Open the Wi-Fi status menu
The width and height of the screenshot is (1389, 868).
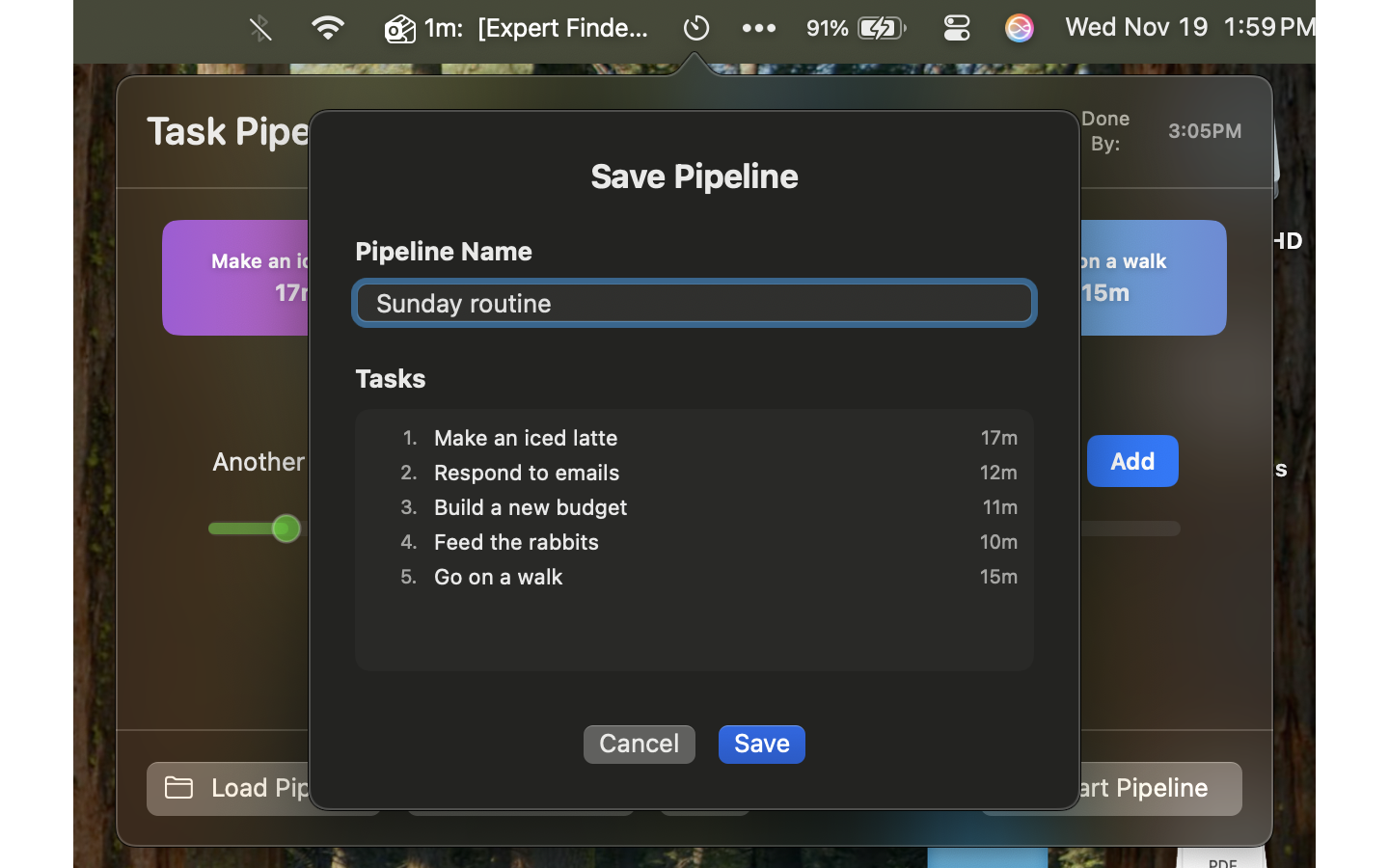(328, 28)
